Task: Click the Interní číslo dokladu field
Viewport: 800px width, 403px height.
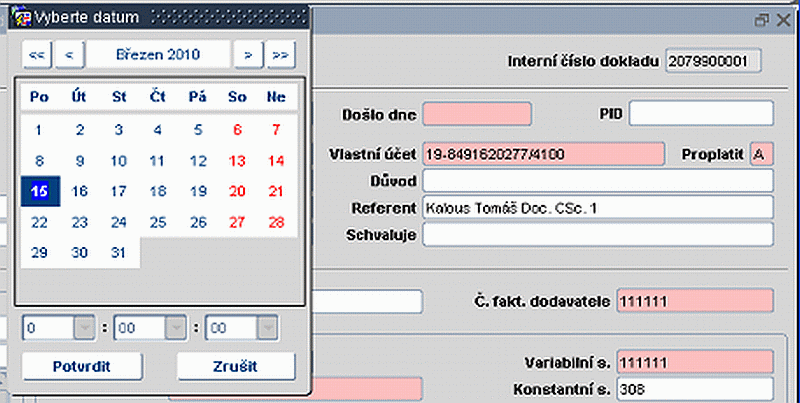Action: click(x=713, y=61)
